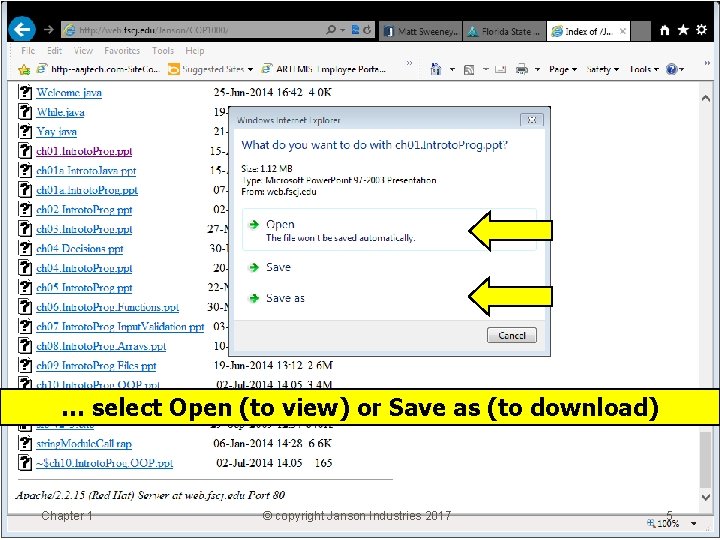Click the file icon beside While.java
Screen dimensions: 720x540
25,112
